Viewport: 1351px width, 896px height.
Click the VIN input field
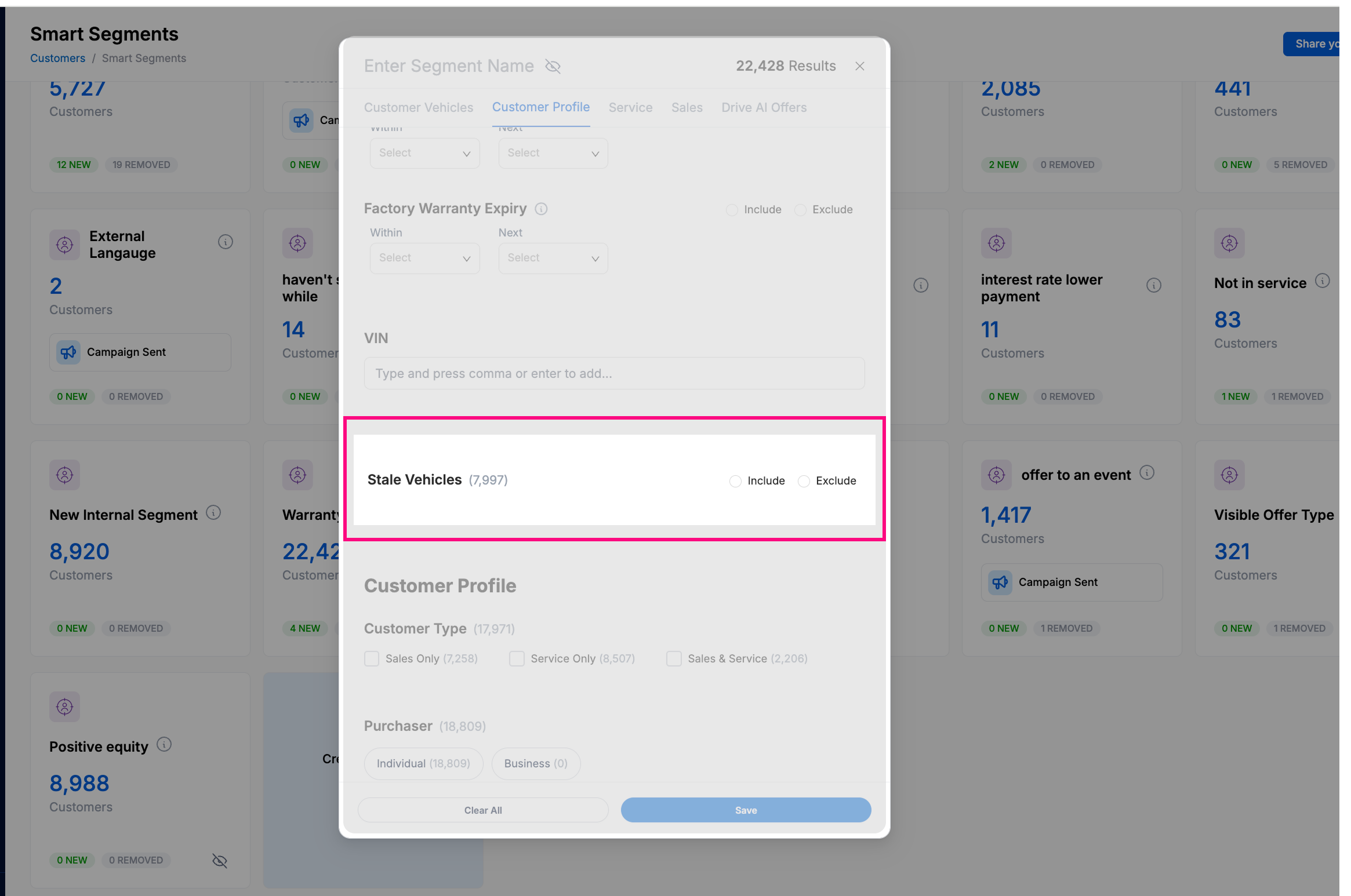tap(614, 373)
